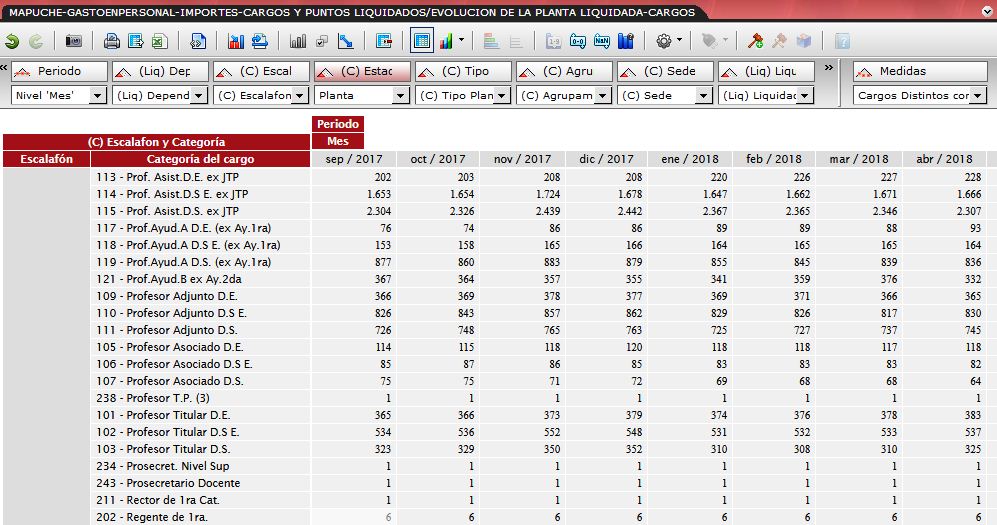Click the grey bar chart icon

tap(297, 41)
